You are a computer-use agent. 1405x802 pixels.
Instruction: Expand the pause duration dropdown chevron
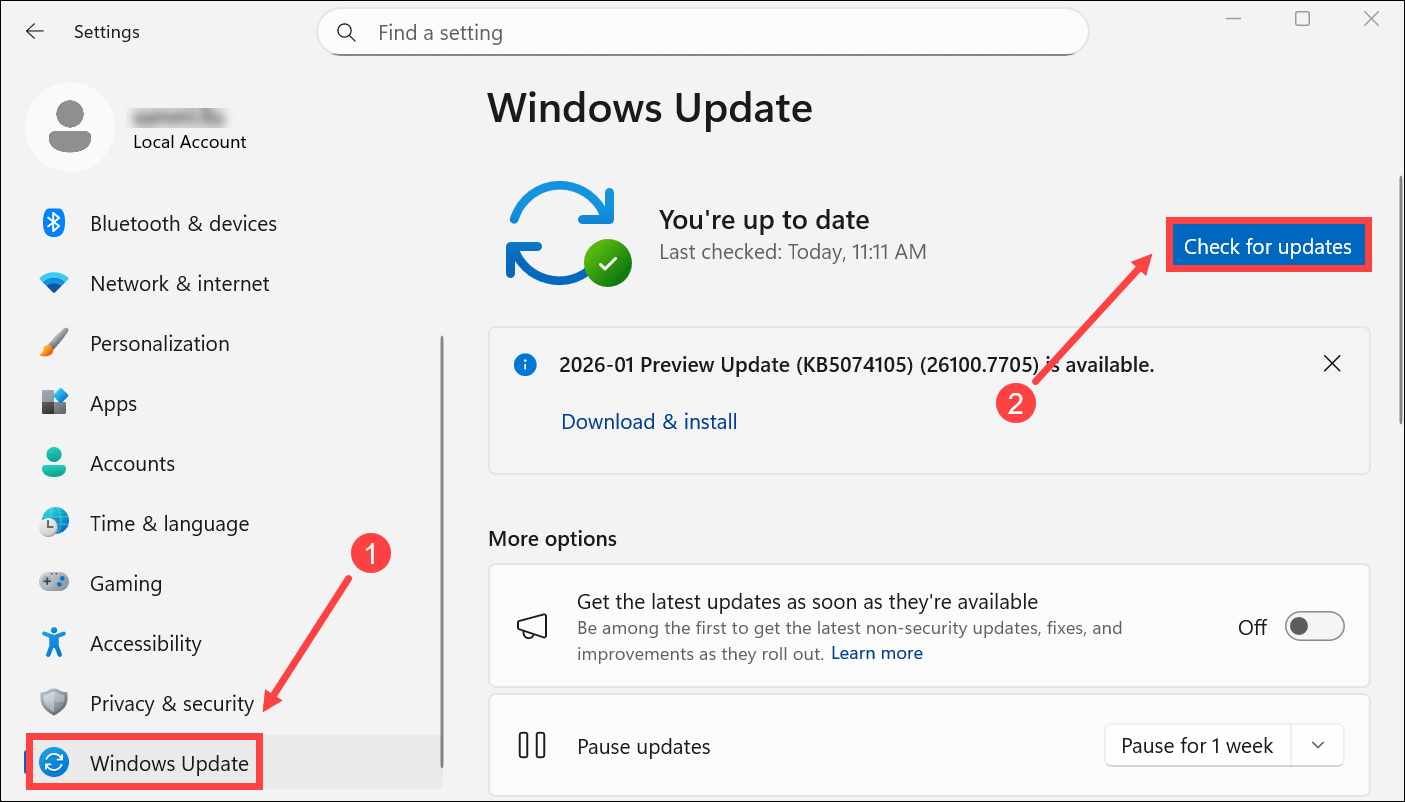(1317, 746)
